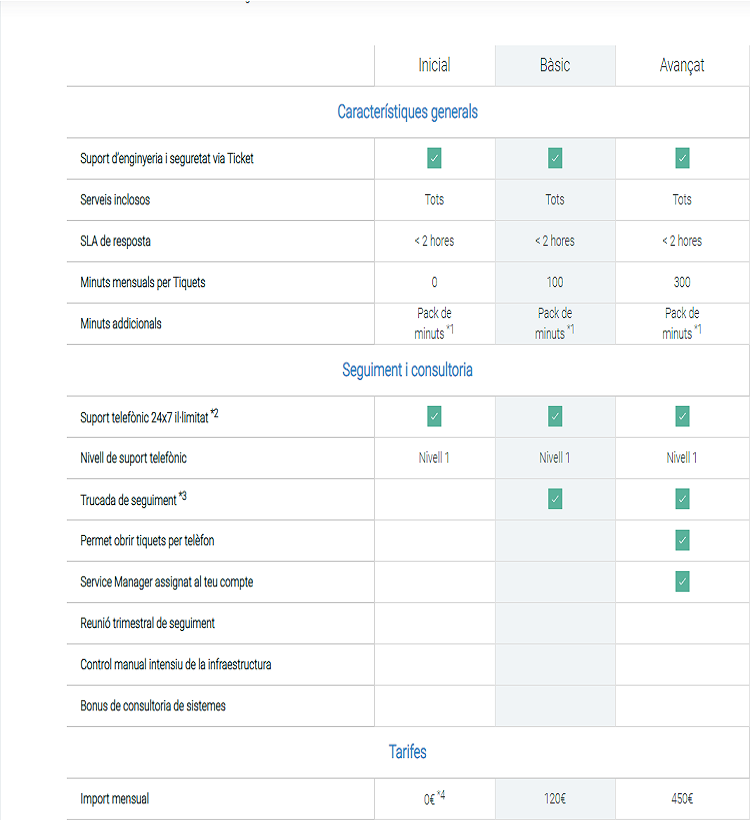Click Pack de minuts in Inicial column
The width and height of the screenshot is (750, 820).
click(x=434, y=323)
